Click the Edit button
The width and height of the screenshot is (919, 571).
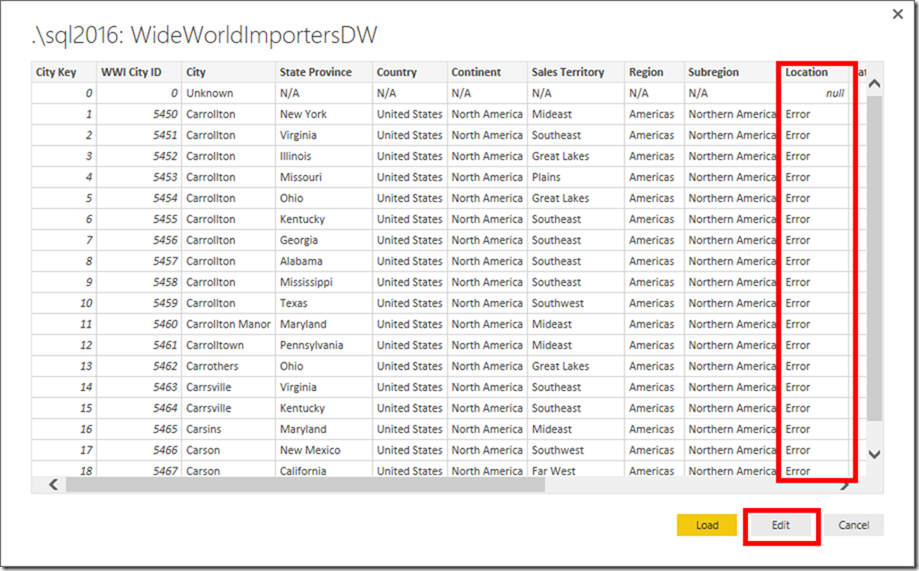(x=781, y=525)
